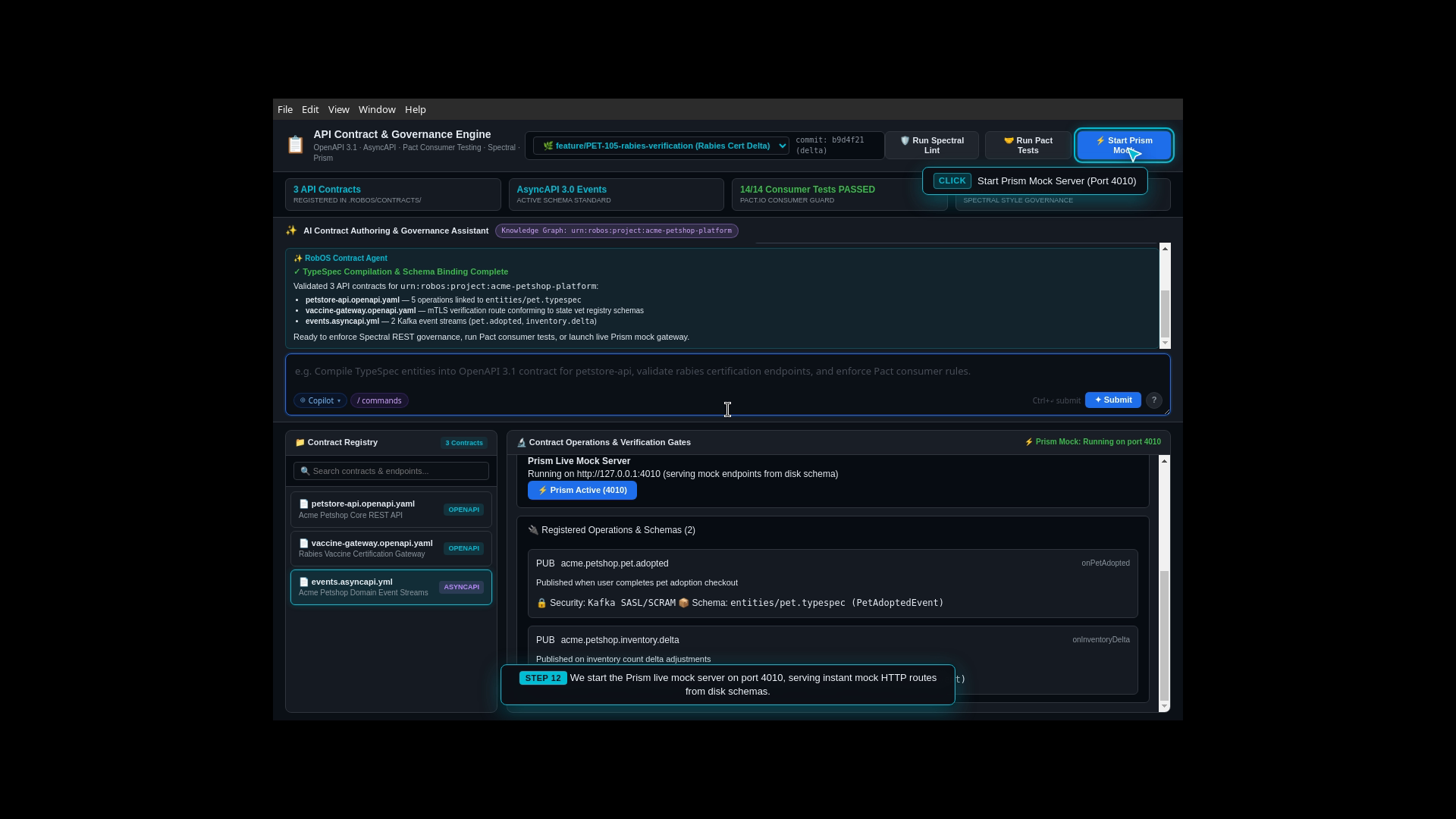Screen dimensions: 1456x819
Task: Click the assistant output scrollbar thumb
Action: coord(1166,313)
